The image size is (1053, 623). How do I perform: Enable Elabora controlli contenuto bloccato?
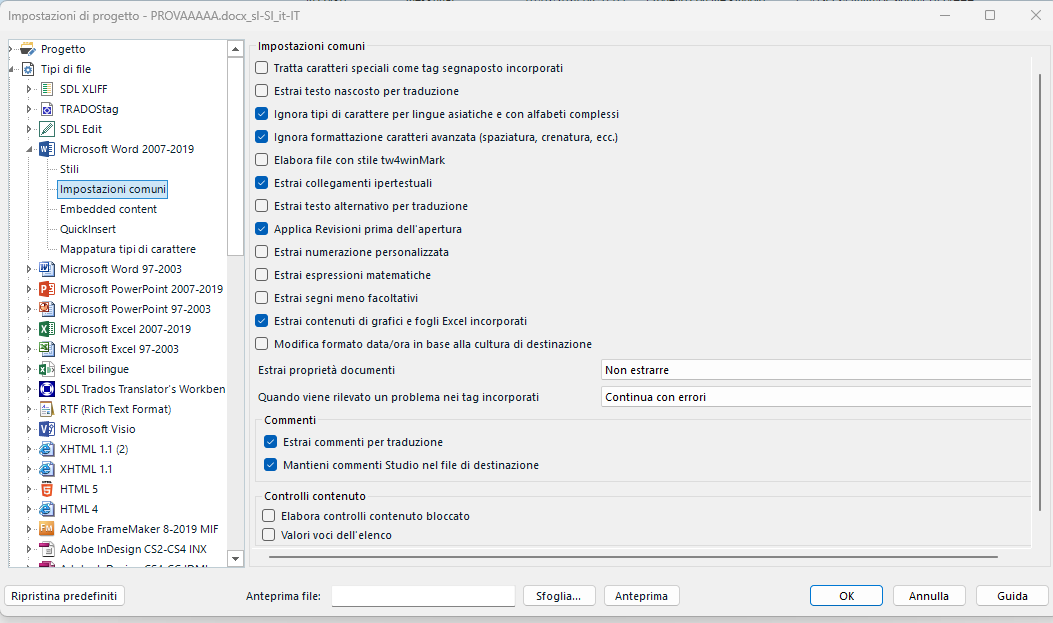(269, 516)
